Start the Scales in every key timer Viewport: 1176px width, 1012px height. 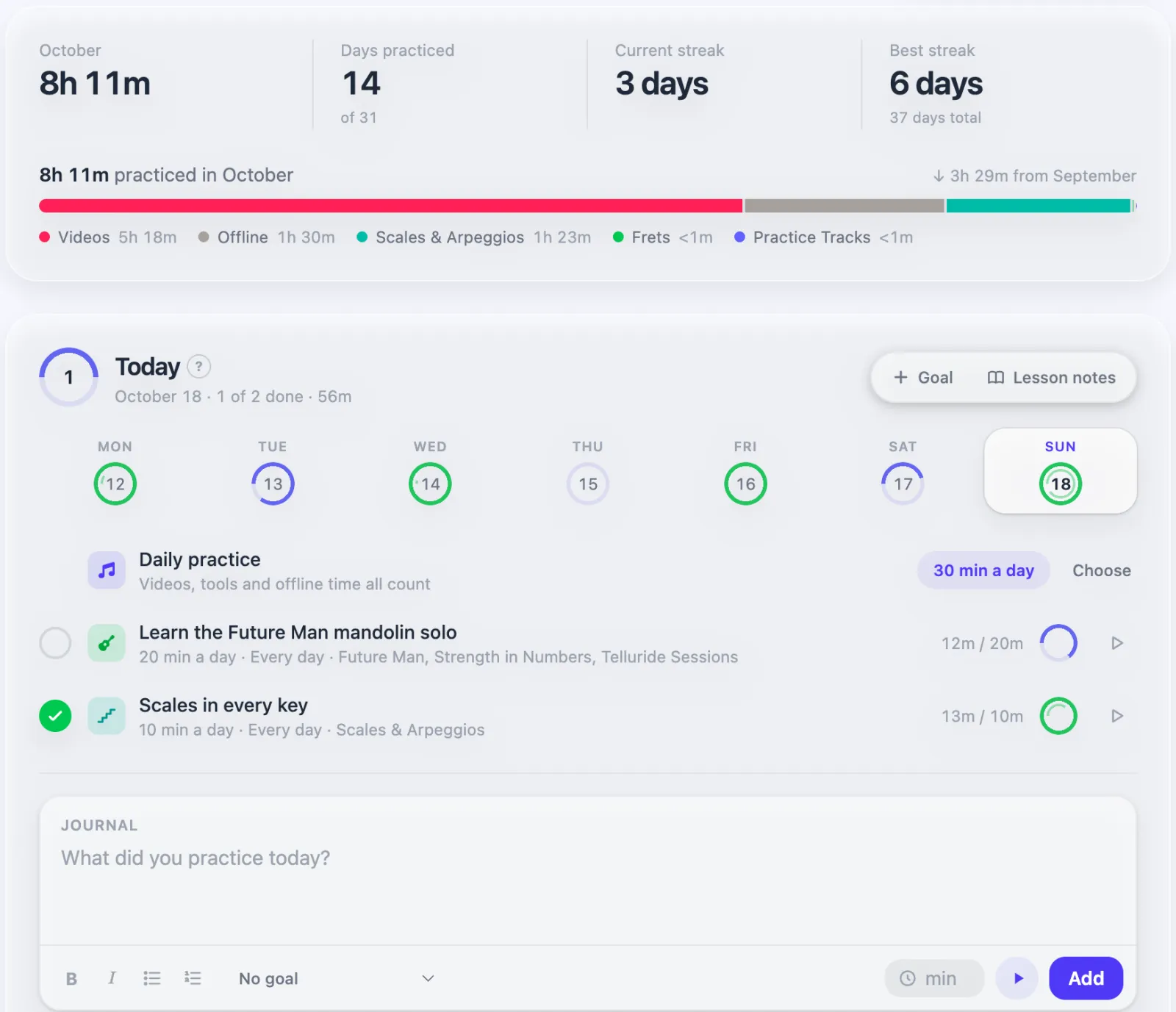click(x=1117, y=716)
